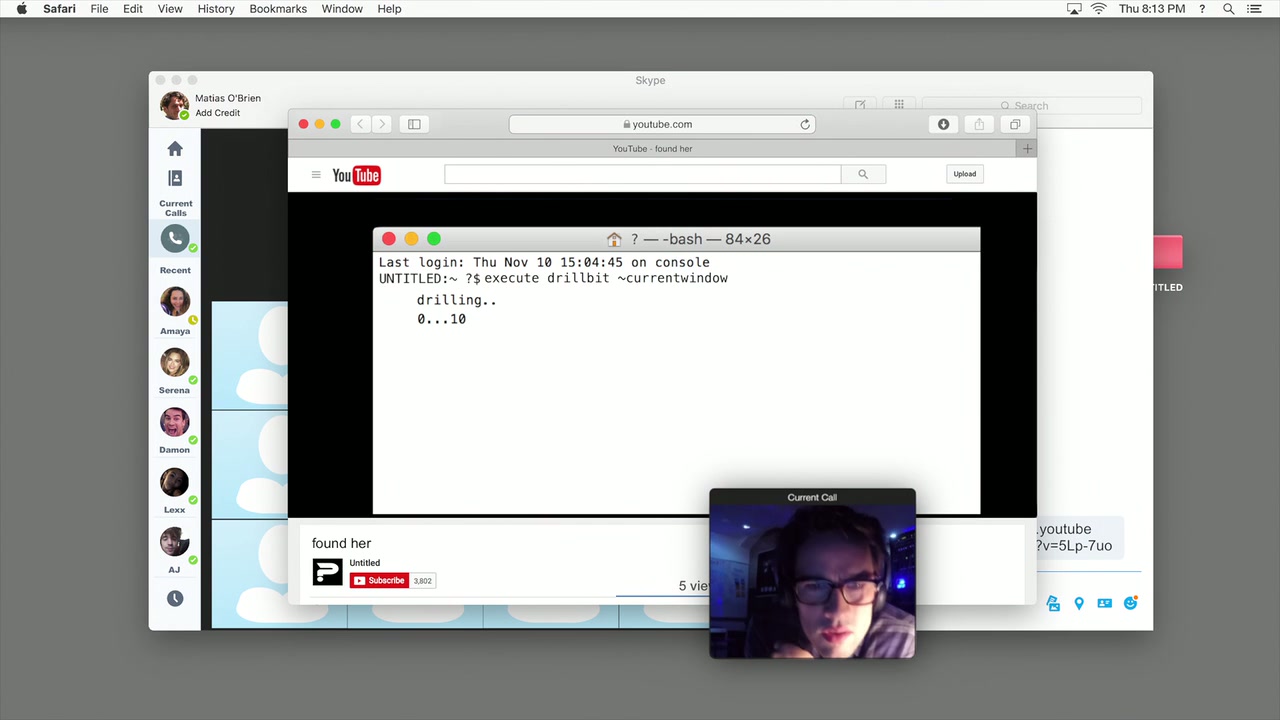
Task: Open YouTube hamburger guide menu
Action: coord(316,175)
